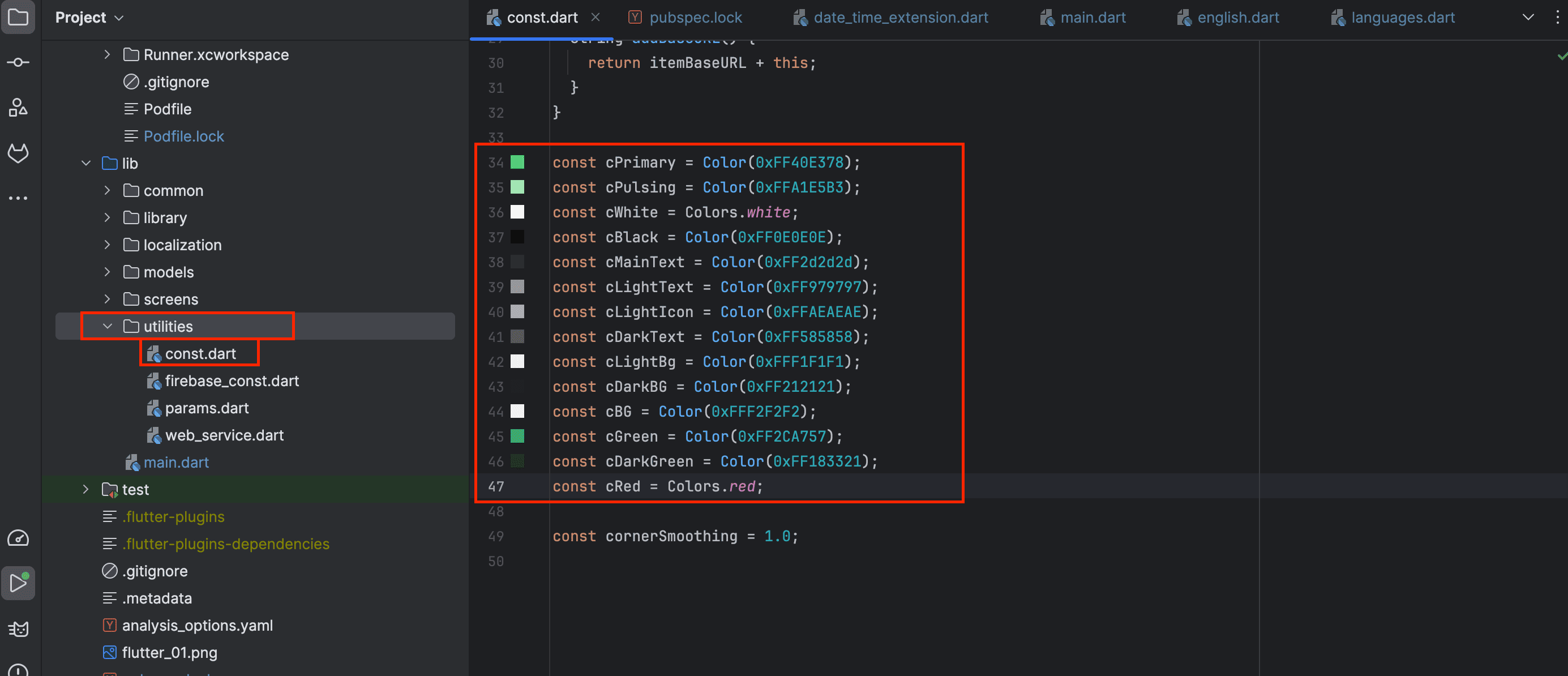The height and width of the screenshot is (676, 1568).
Task: Open the Commit tool window icon
Action: click(18, 62)
